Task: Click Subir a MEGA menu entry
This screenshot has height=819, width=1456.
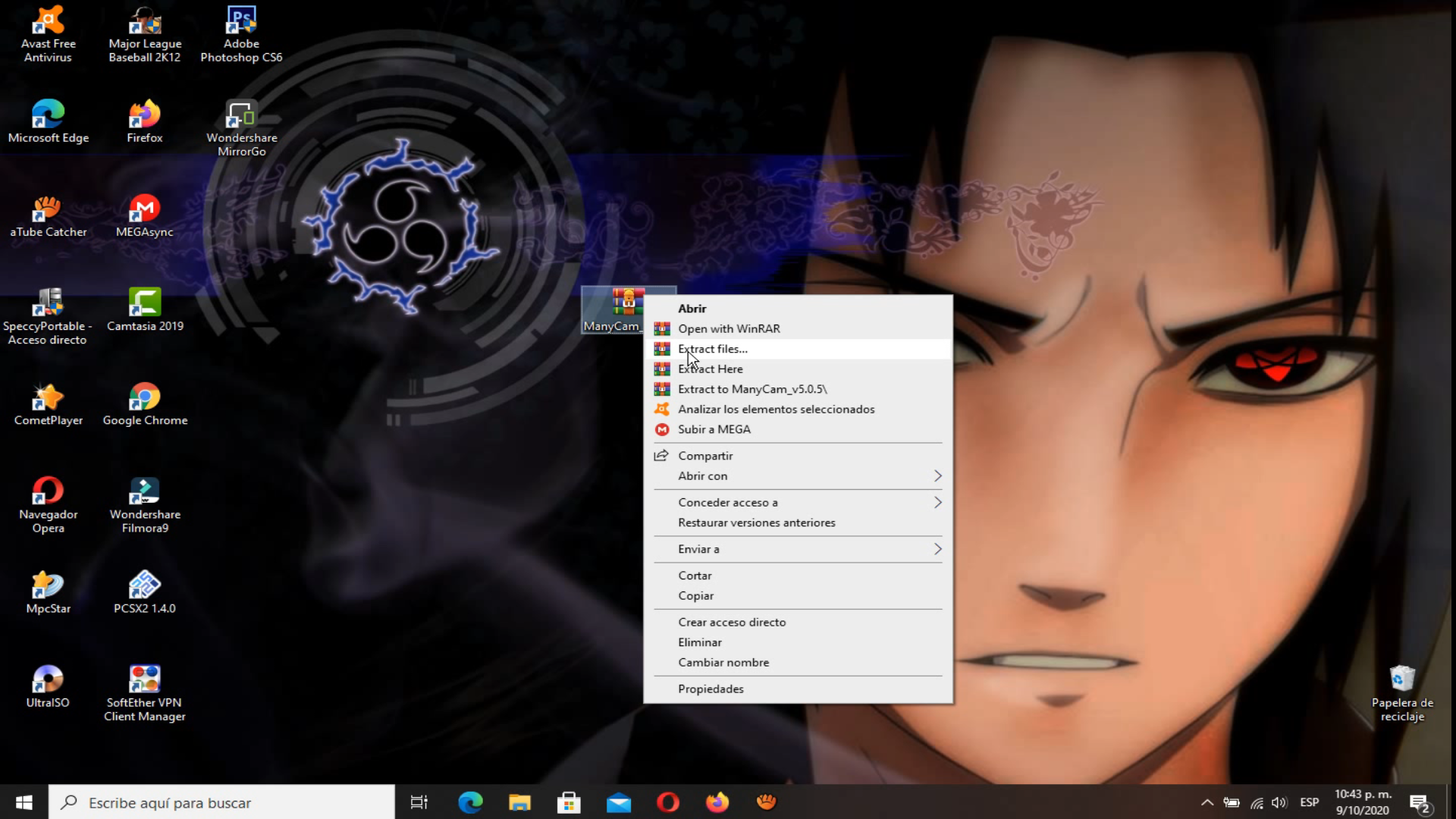Action: (714, 429)
